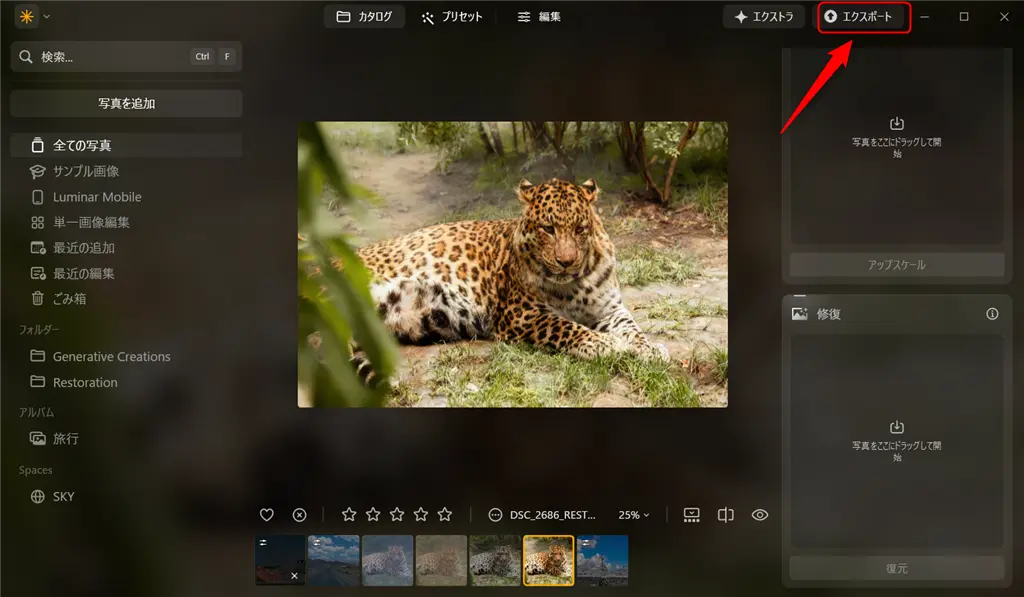Click the info icon in the 修復 panel
Screen dimensions: 1024x597
click(x=992, y=314)
